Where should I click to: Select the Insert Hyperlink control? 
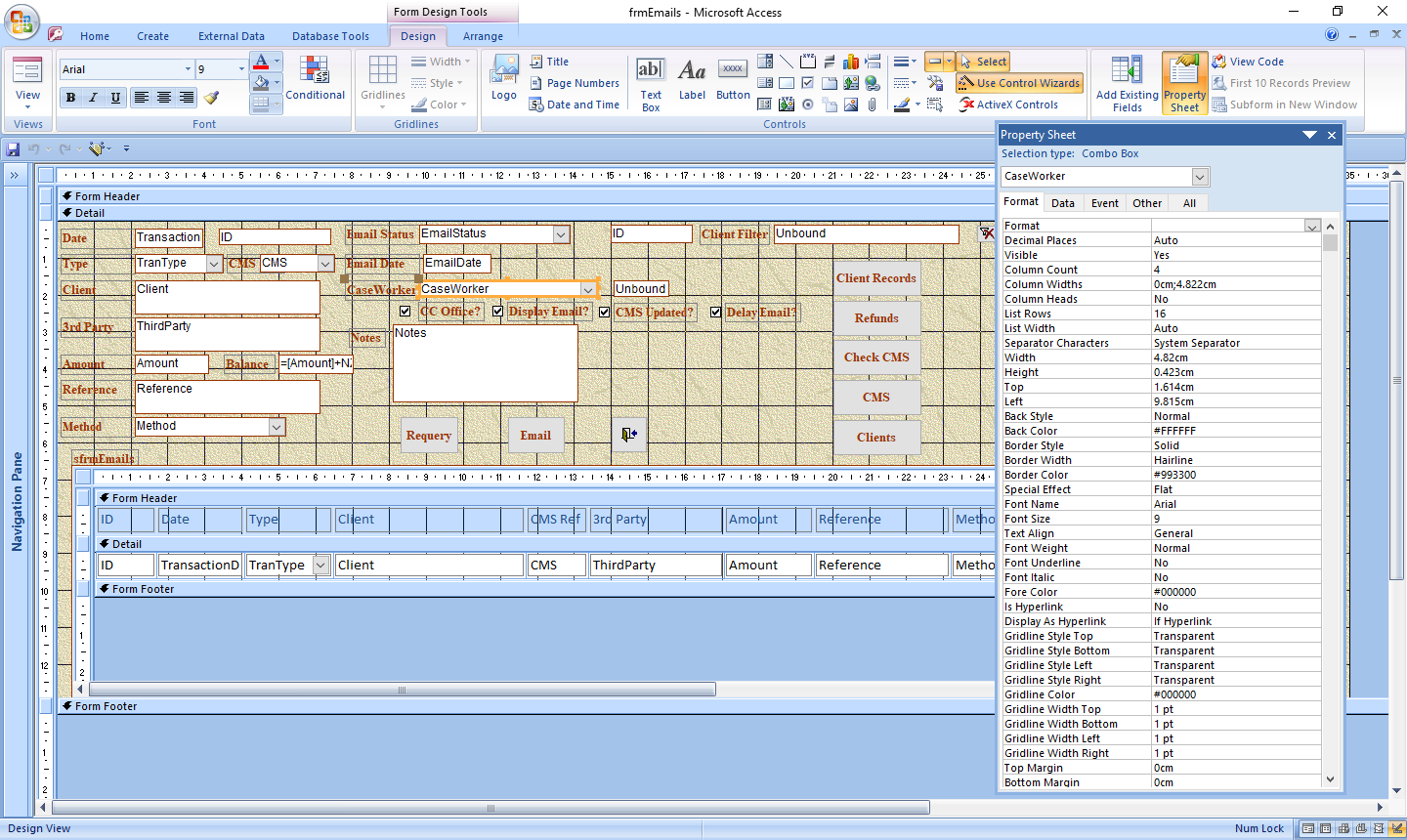pos(873,83)
